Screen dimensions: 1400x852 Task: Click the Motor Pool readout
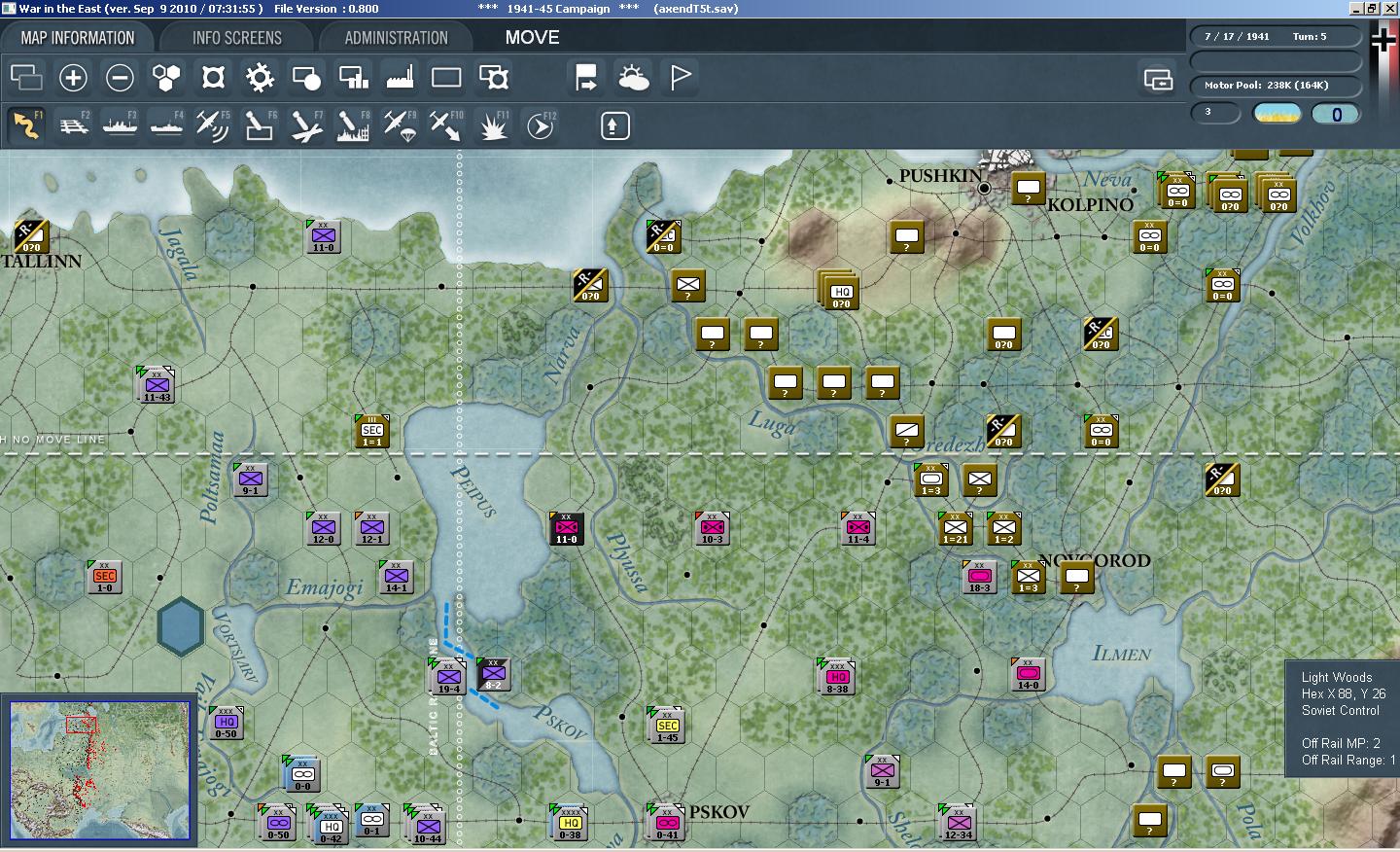coord(1275,85)
